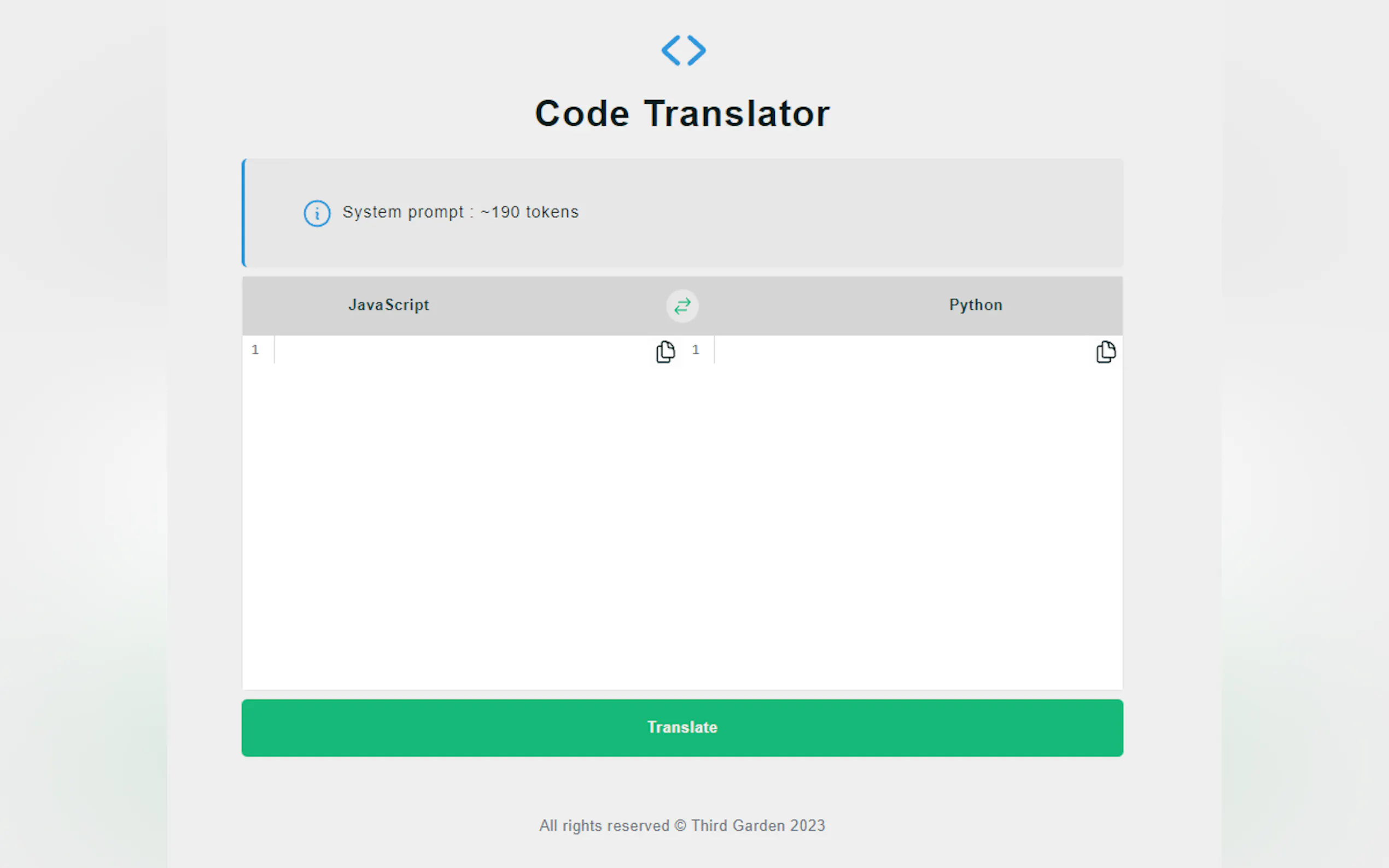
Task: Click the Third Garden 2023 footer text
Action: pos(758,825)
